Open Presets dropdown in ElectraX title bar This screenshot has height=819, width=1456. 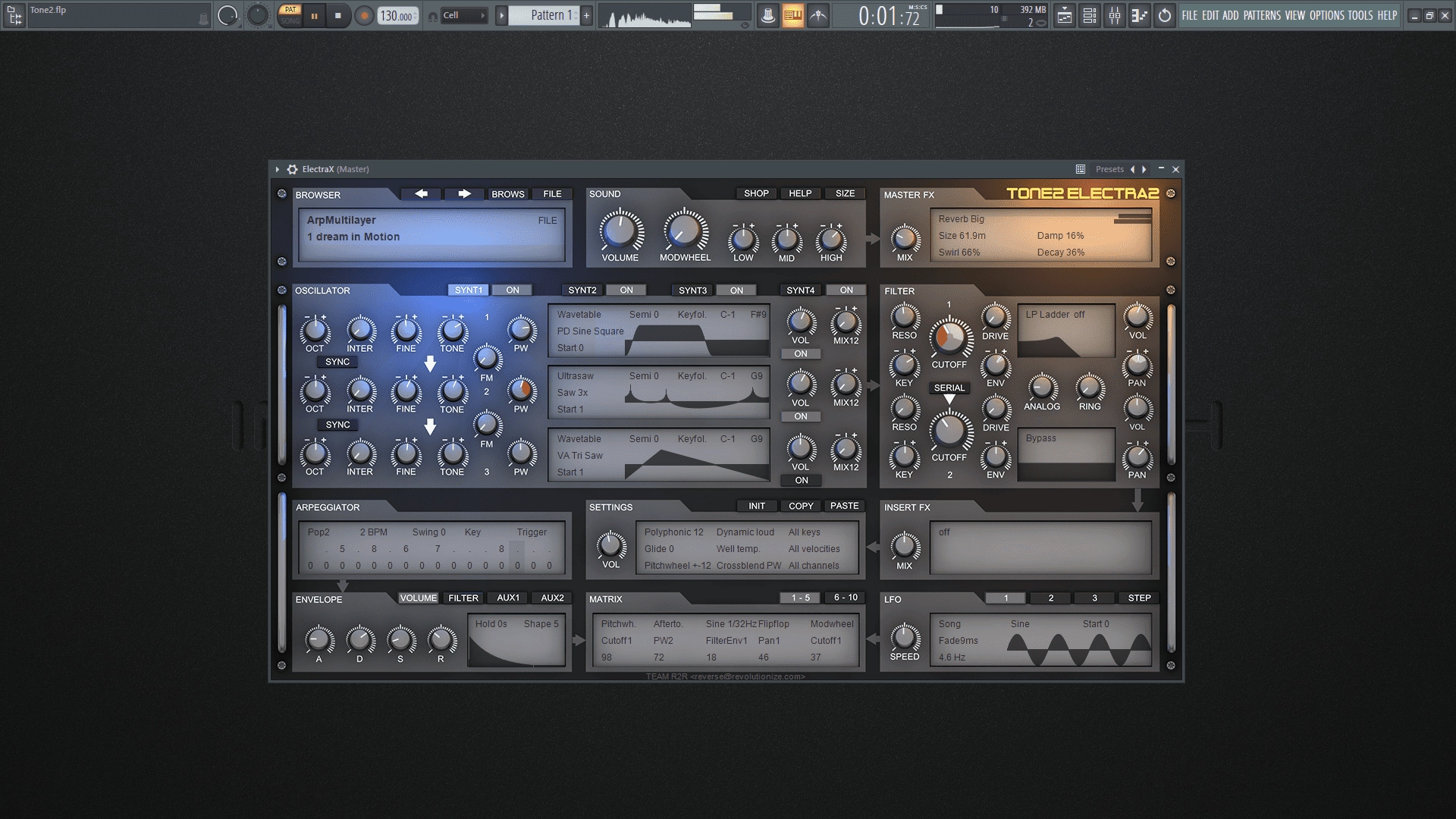1109,169
